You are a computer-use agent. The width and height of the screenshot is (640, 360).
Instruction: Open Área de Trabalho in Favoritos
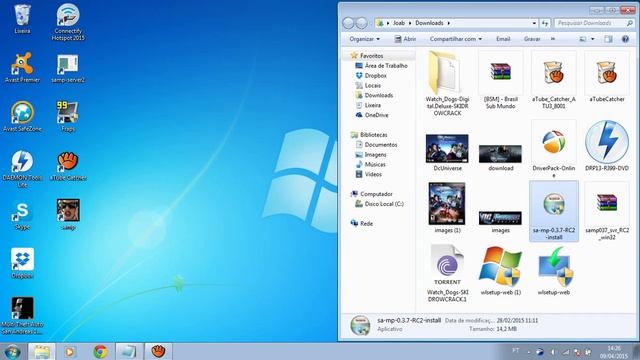(382, 66)
